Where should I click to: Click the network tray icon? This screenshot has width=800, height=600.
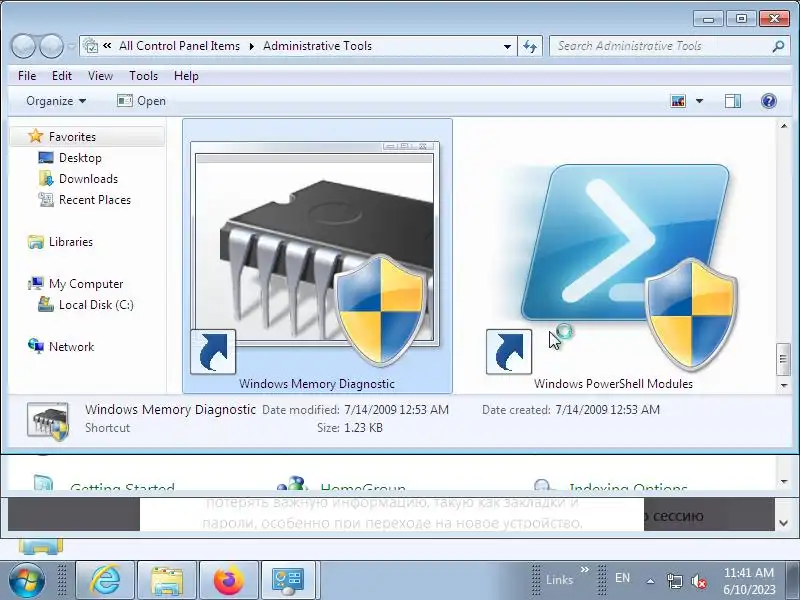tap(674, 581)
